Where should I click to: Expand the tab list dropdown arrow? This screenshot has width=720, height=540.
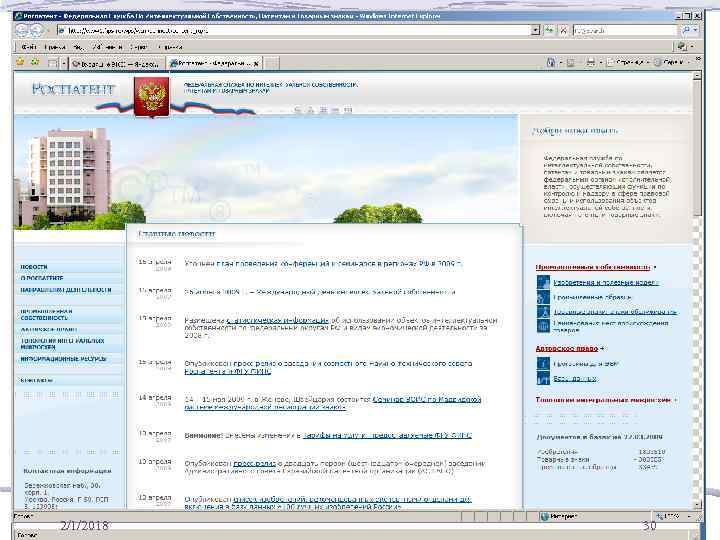coord(64,63)
